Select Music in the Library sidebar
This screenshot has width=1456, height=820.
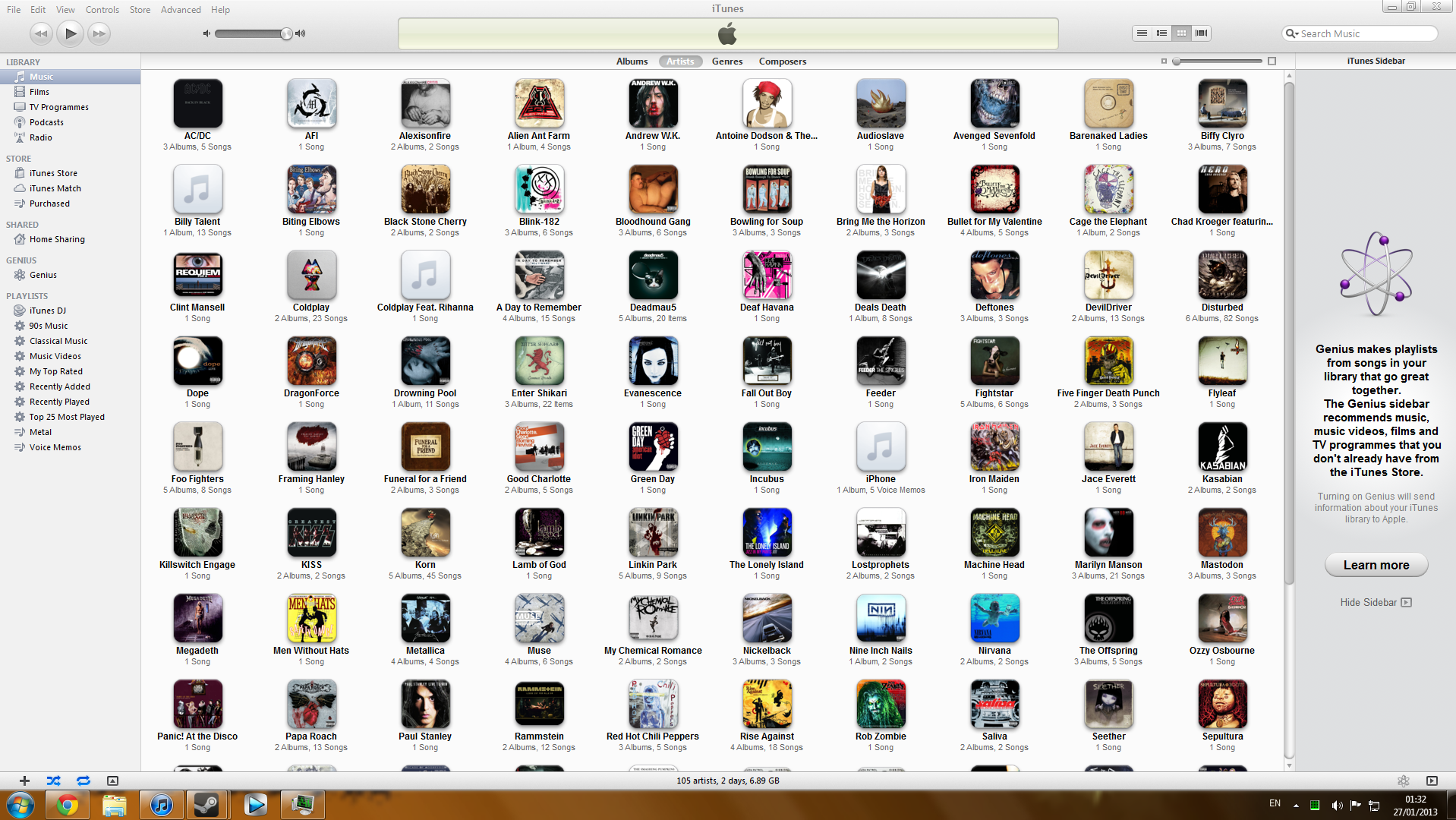[70, 77]
